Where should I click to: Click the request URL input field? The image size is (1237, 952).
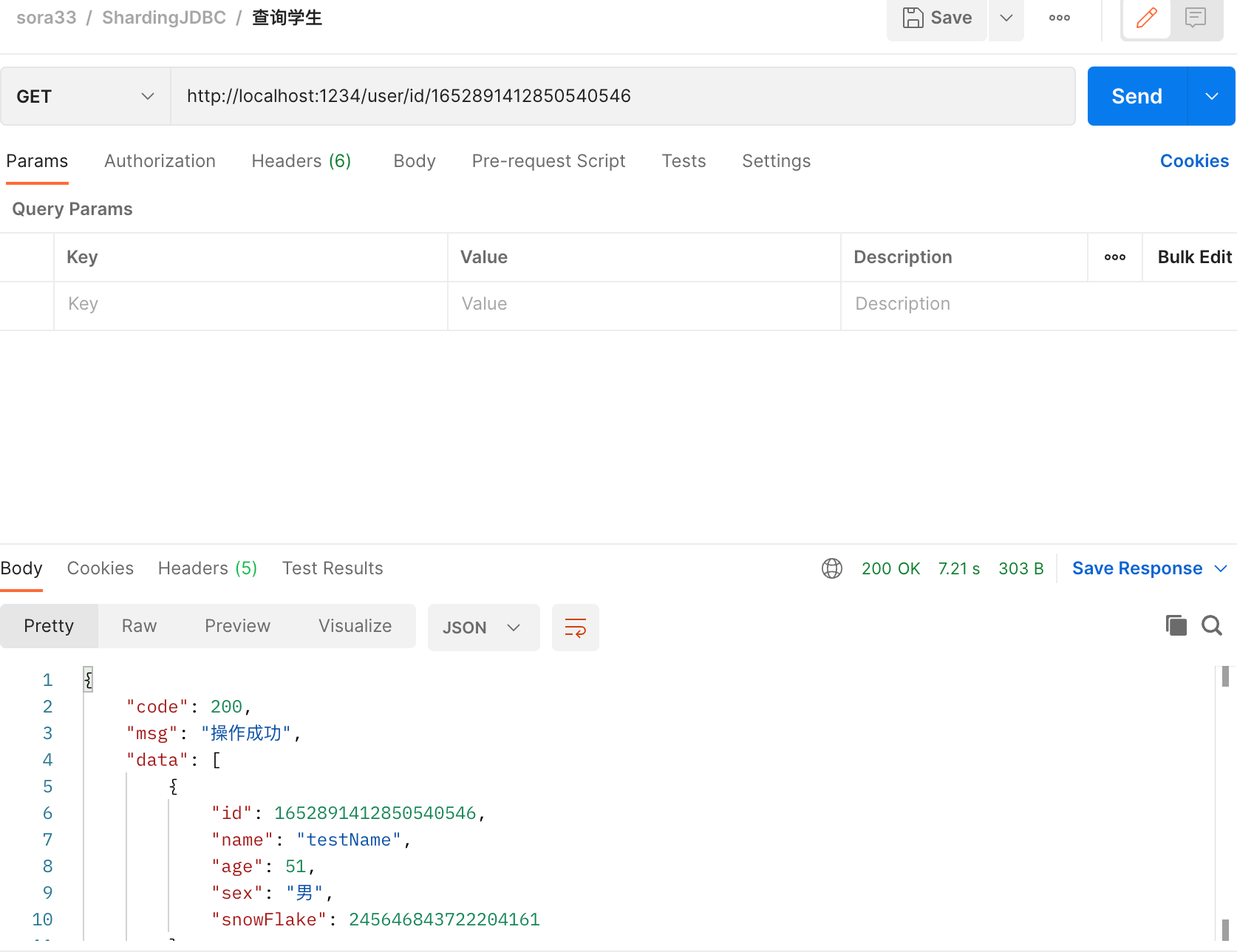(x=622, y=96)
